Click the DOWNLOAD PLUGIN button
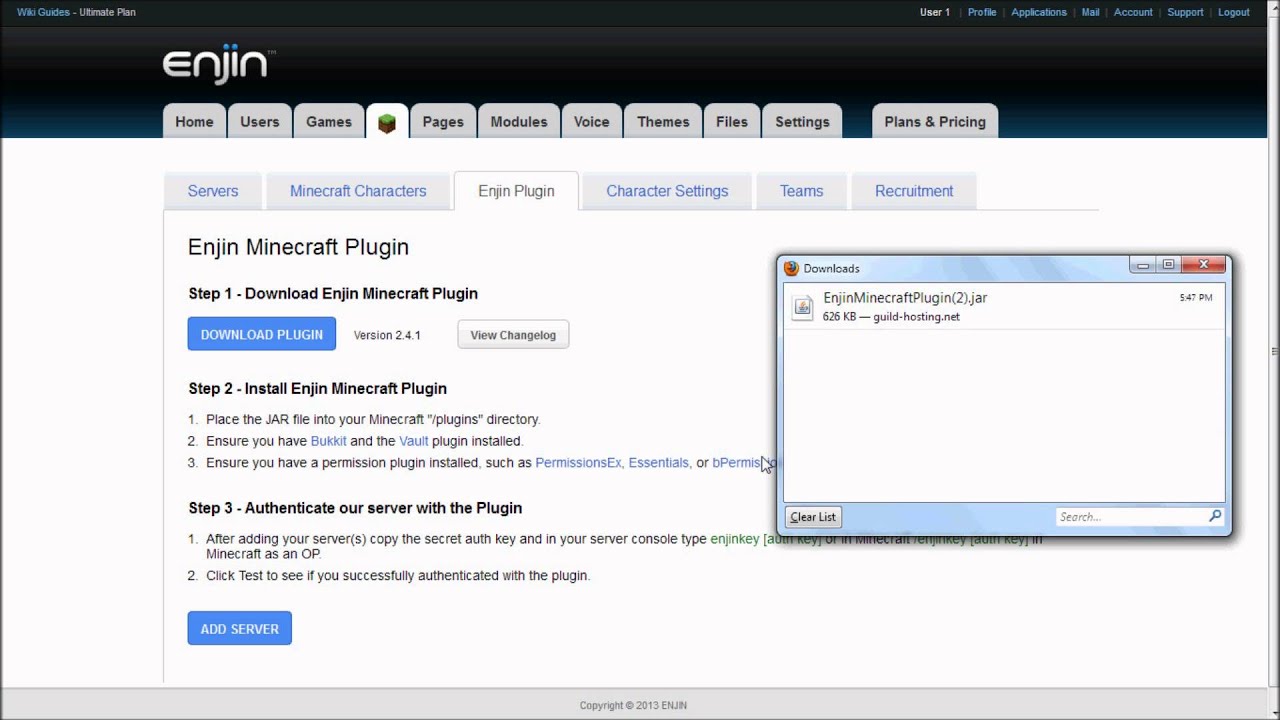 click(262, 334)
